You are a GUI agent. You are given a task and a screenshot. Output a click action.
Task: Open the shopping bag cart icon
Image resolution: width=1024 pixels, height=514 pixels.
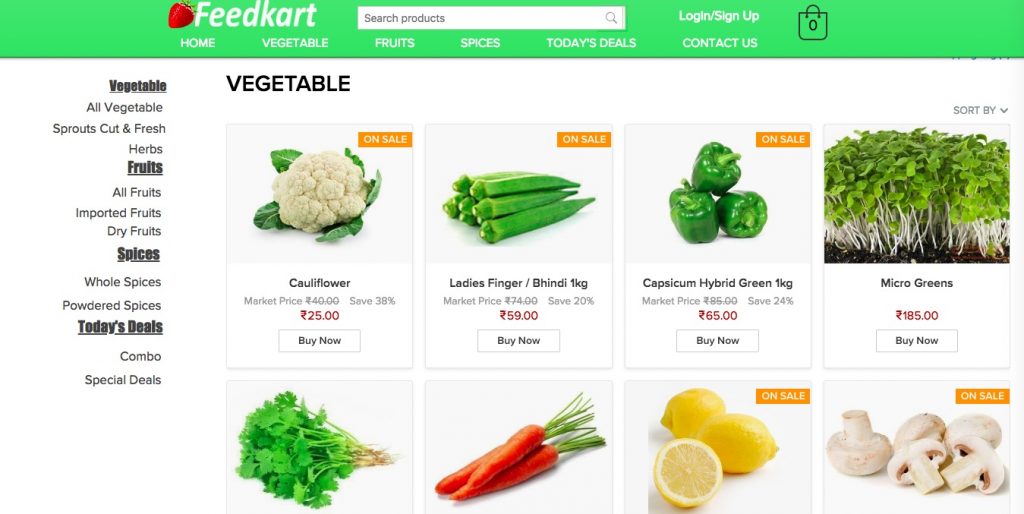pyautogui.click(x=812, y=23)
